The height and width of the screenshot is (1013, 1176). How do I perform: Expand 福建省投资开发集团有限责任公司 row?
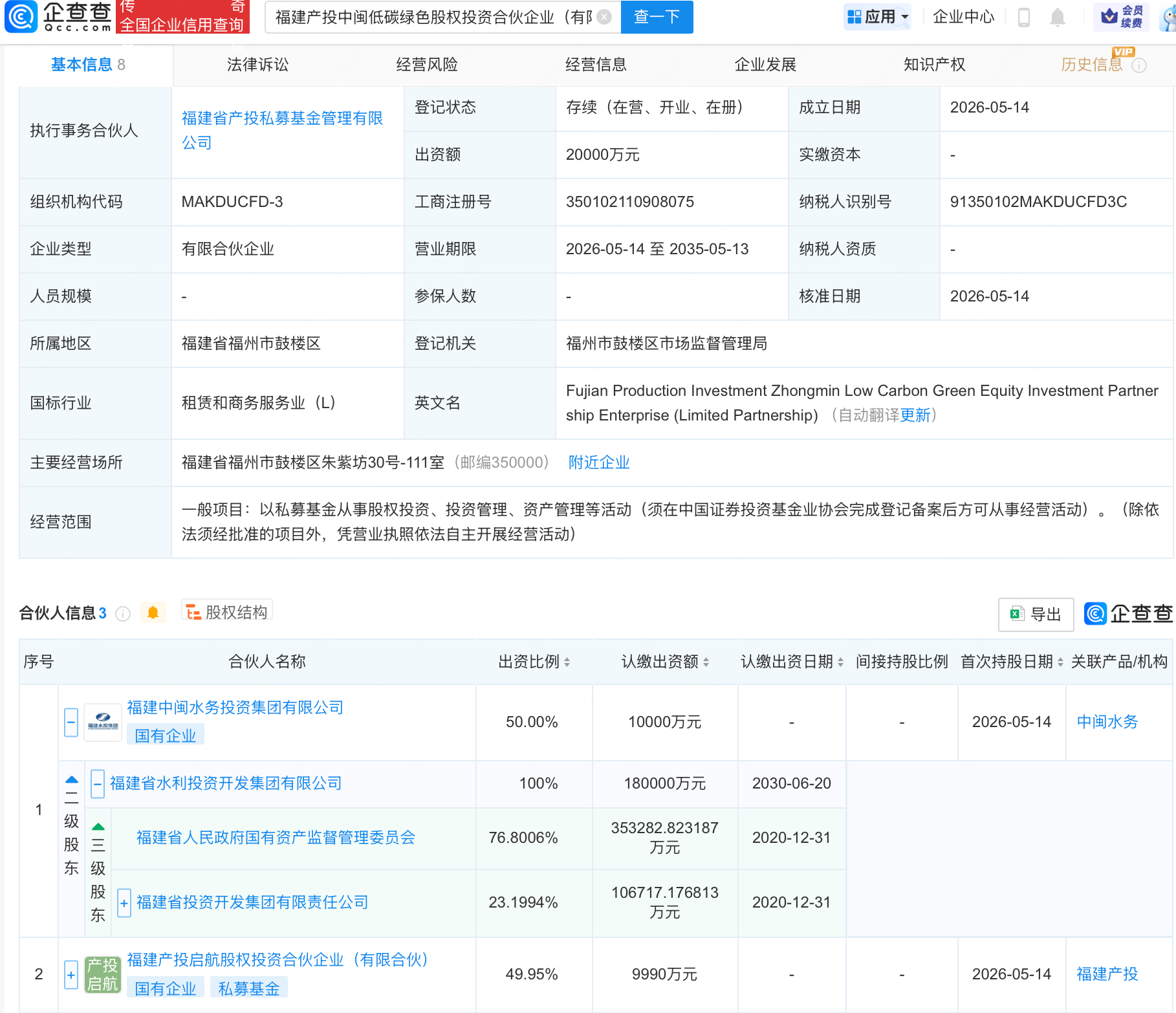coord(124,903)
